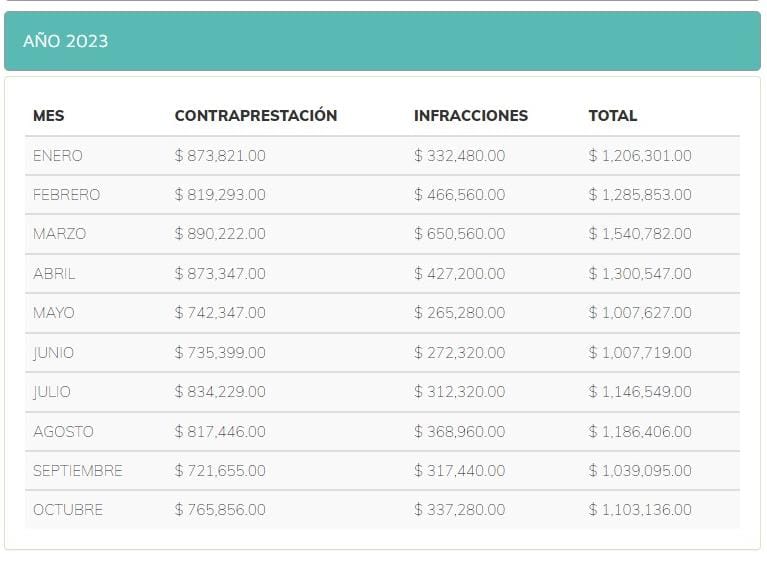Click the SEPTIEMBRE month cell
The width and height of the screenshot is (767, 578).
(77, 471)
